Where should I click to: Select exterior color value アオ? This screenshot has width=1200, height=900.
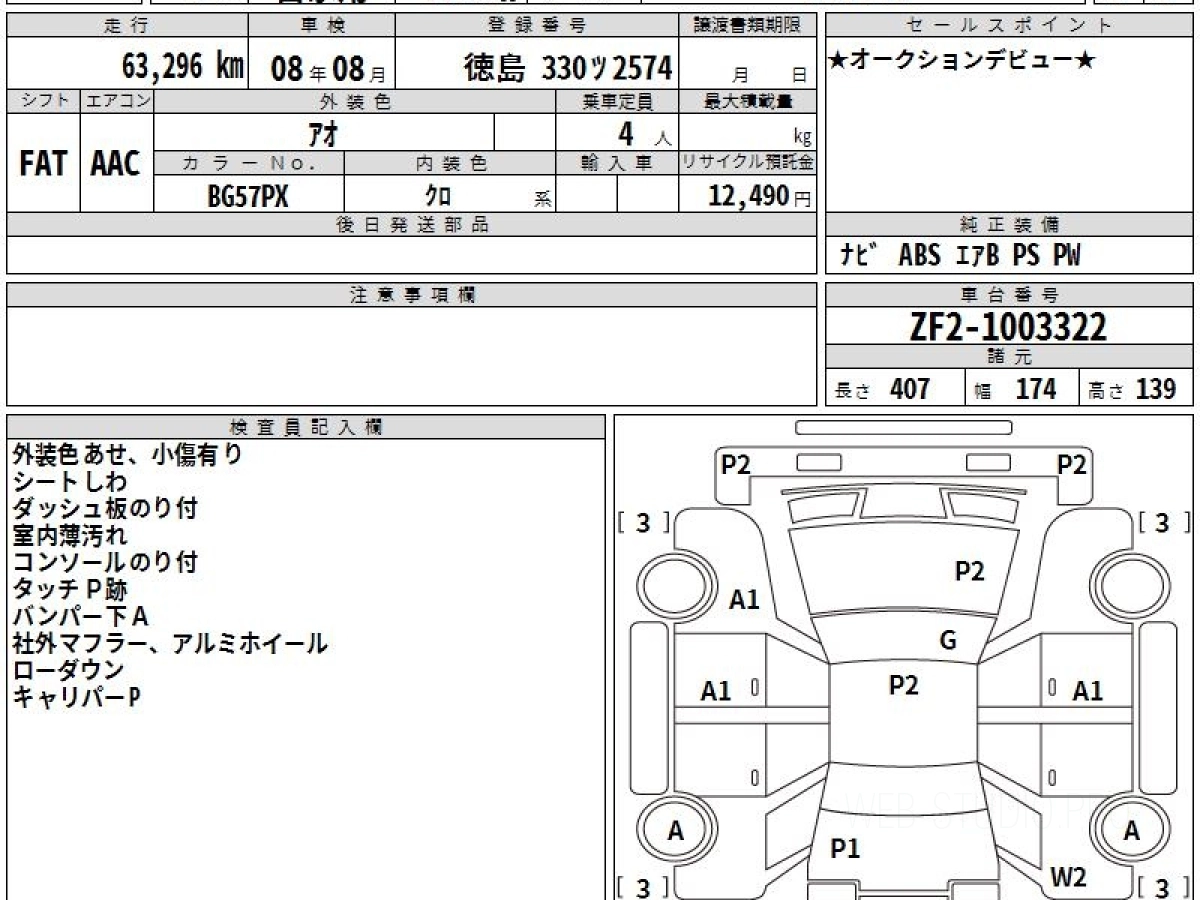[324, 132]
